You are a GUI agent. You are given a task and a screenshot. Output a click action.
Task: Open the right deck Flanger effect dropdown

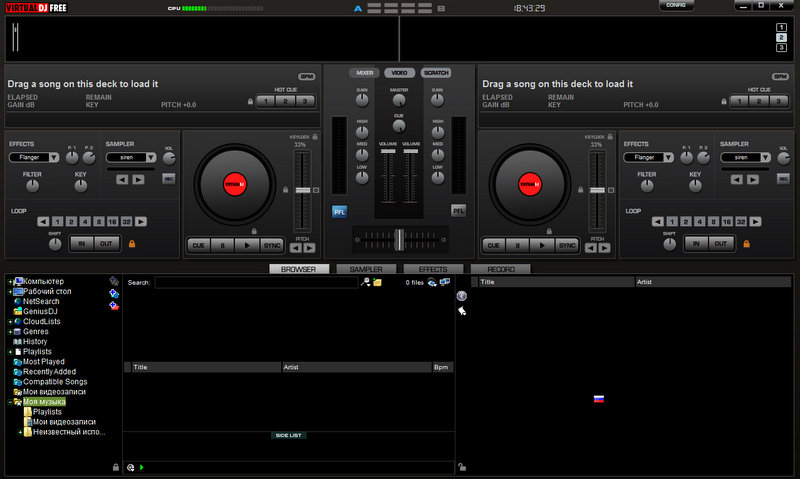coord(668,157)
